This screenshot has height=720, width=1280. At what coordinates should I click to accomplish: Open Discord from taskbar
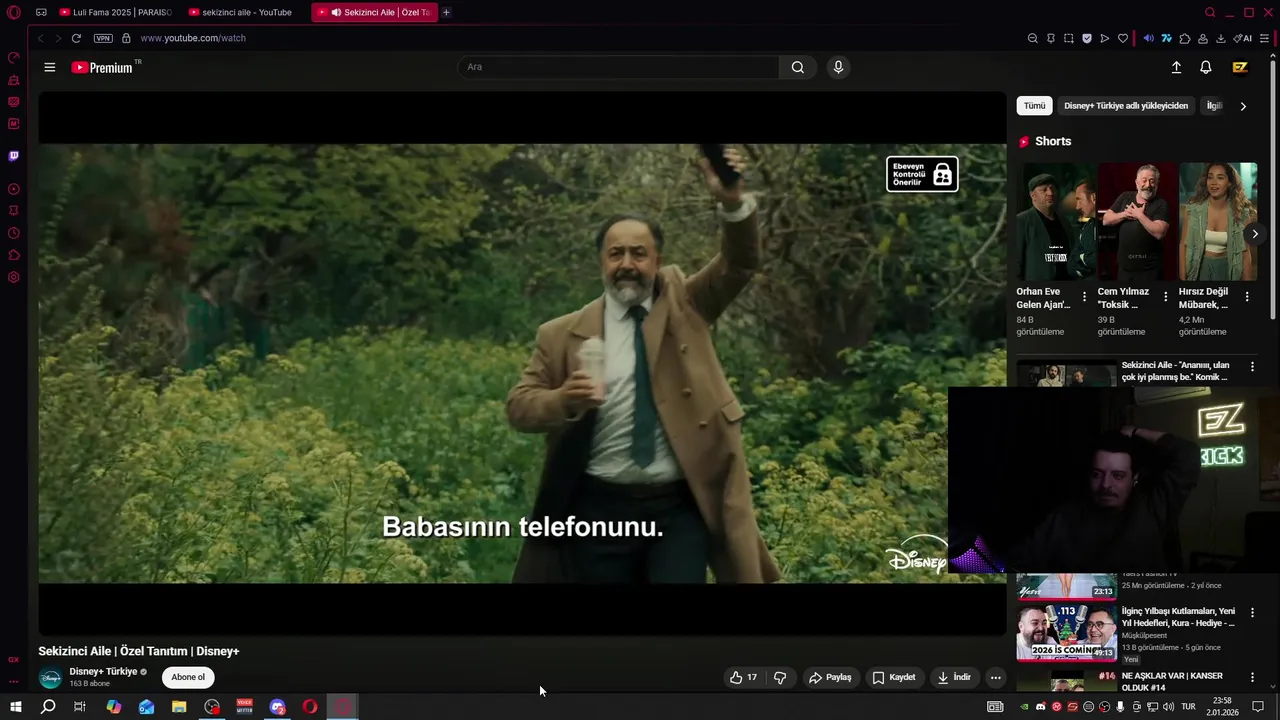tap(278, 707)
